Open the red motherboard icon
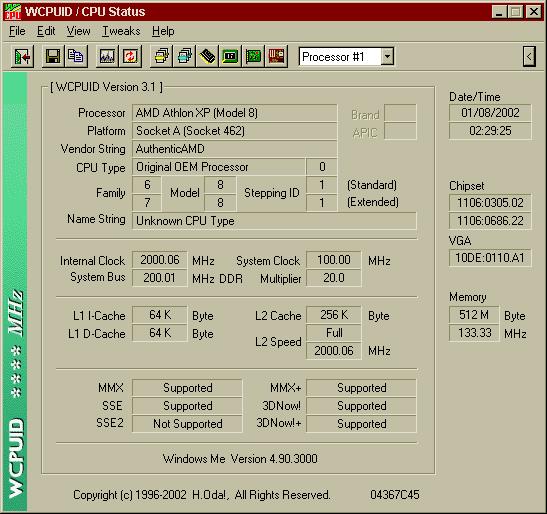Screen dimensions: 547x514 [276, 56]
